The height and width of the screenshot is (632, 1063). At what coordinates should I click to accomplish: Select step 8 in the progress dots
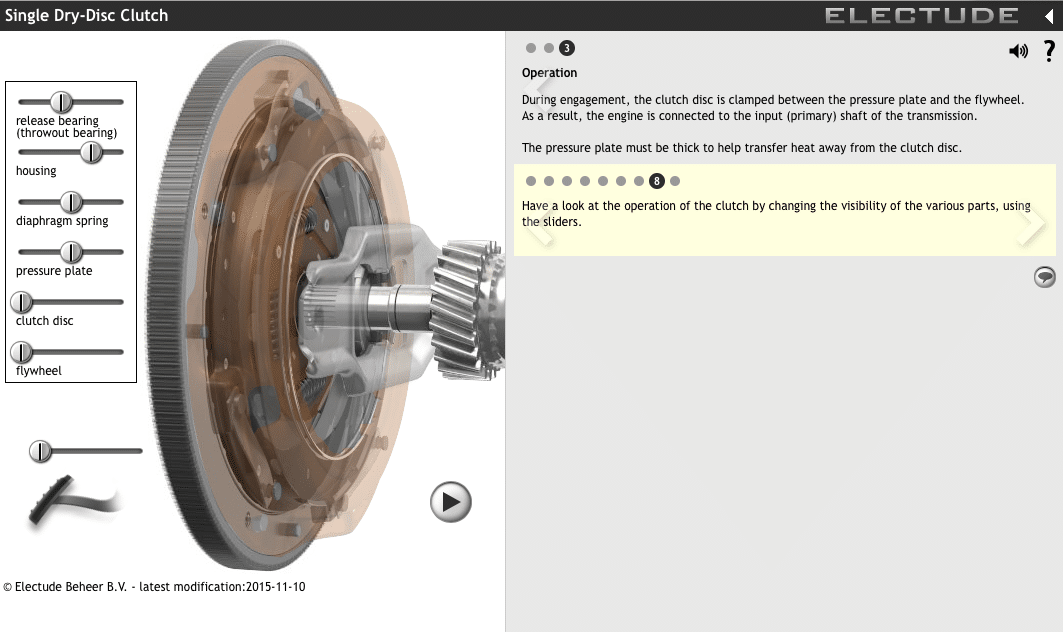pyautogui.click(x=657, y=181)
